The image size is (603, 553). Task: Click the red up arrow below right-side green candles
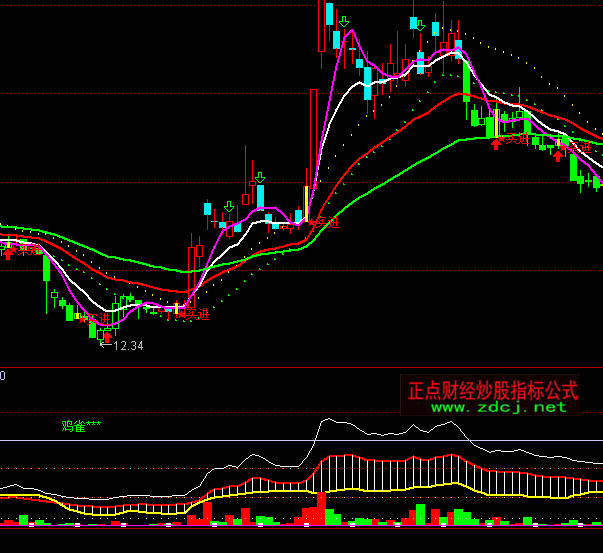point(496,145)
